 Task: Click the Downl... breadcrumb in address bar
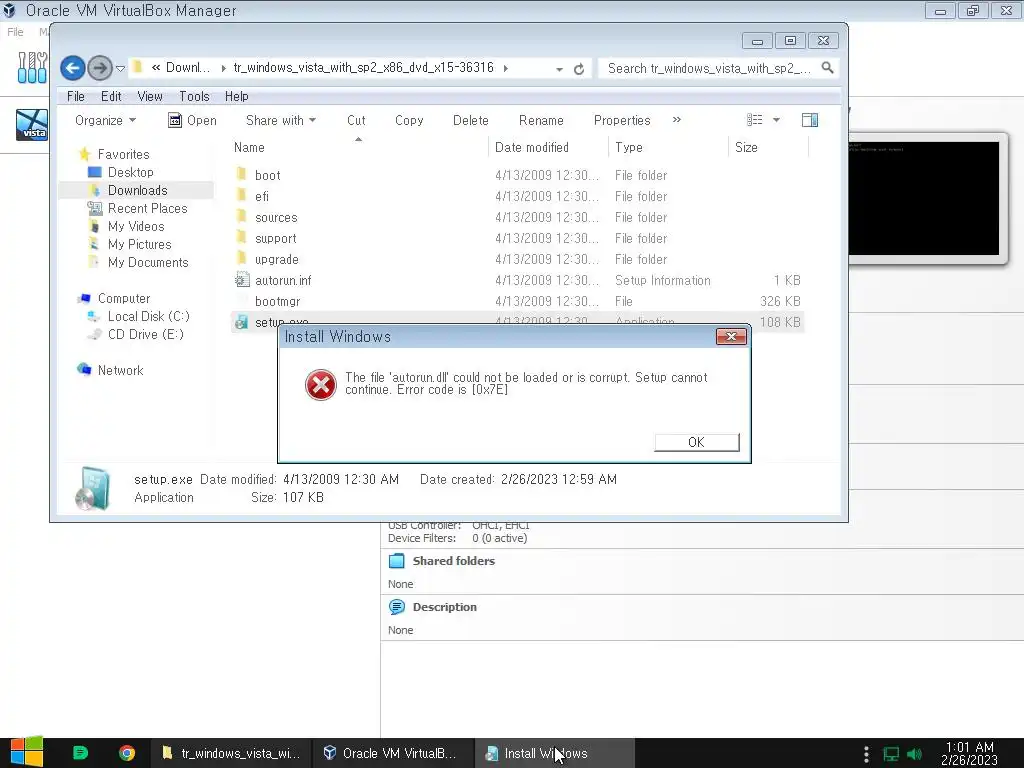tap(188, 67)
